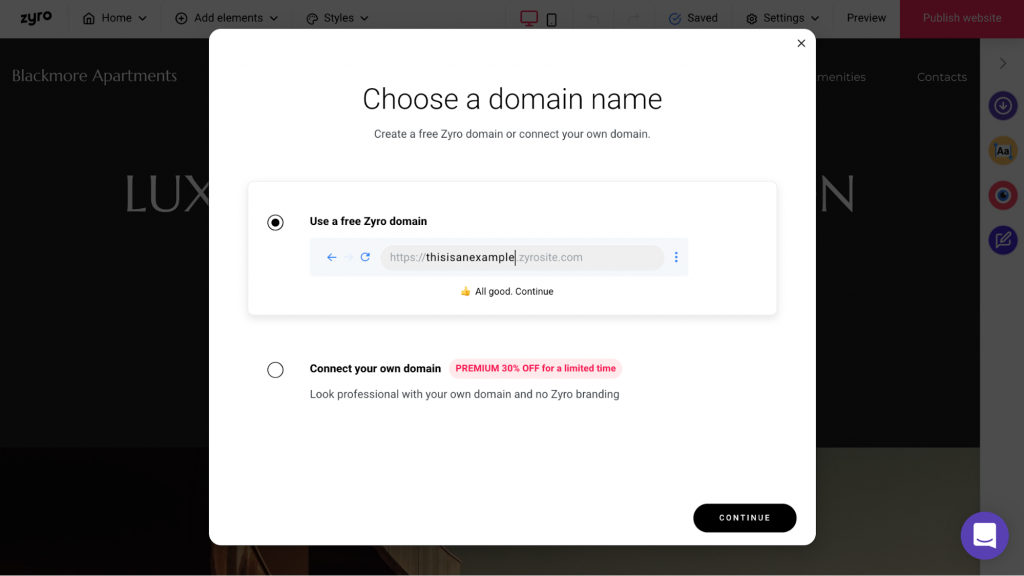This screenshot has width=1024, height=576.
Task: Expand the Styles dropdown
Action: [x=337, y=18]
